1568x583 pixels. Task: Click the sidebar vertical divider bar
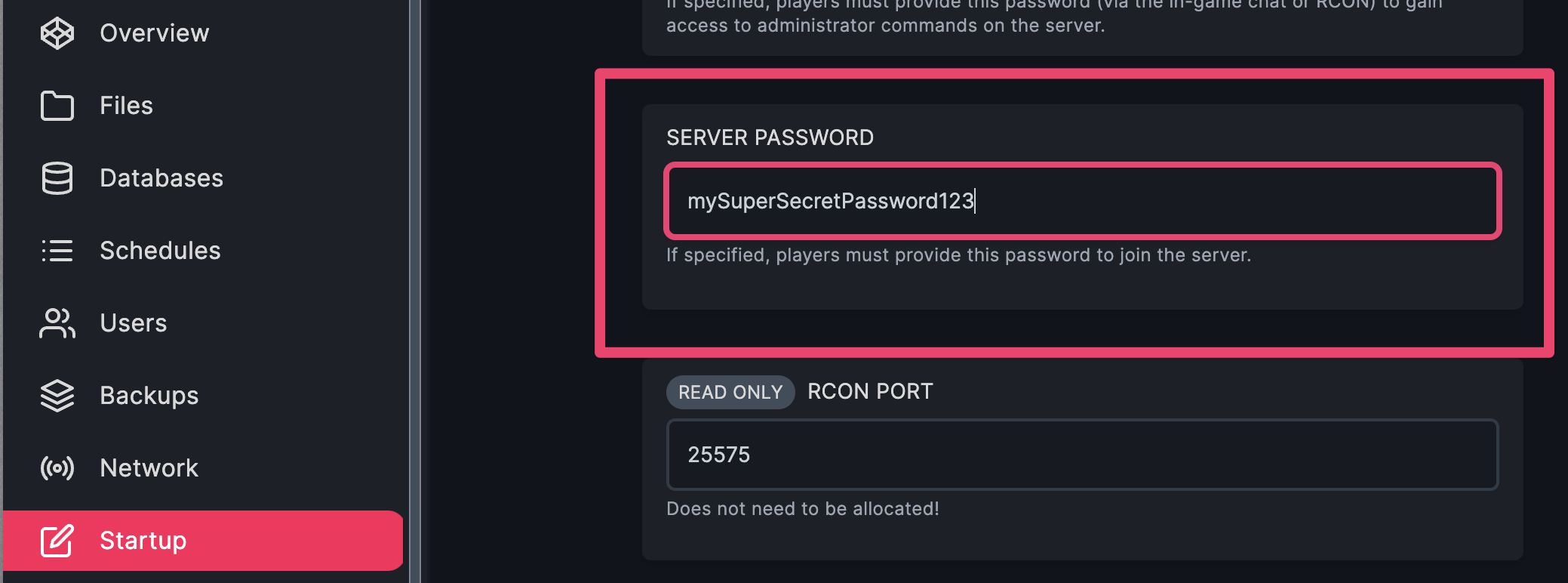[x=415, y=291]
